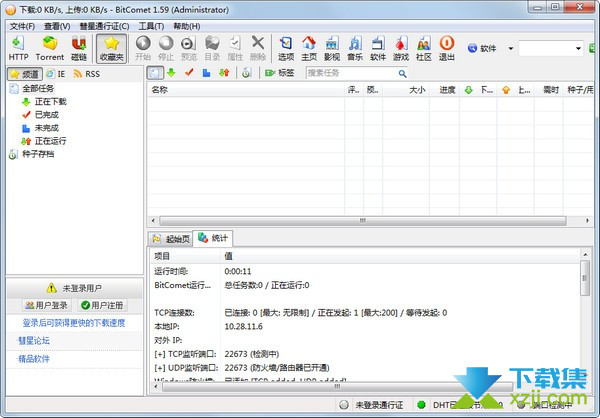The image size is (600, 418).
Task: Open the 文件(F) menu
Action: pyautogui.click(x=22, y=26)
